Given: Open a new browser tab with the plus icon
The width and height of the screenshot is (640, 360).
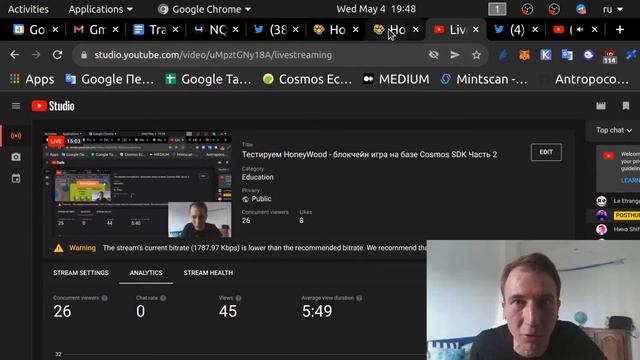Looking at the screenshot, I should pyautogui.click(x=620, y=29).
